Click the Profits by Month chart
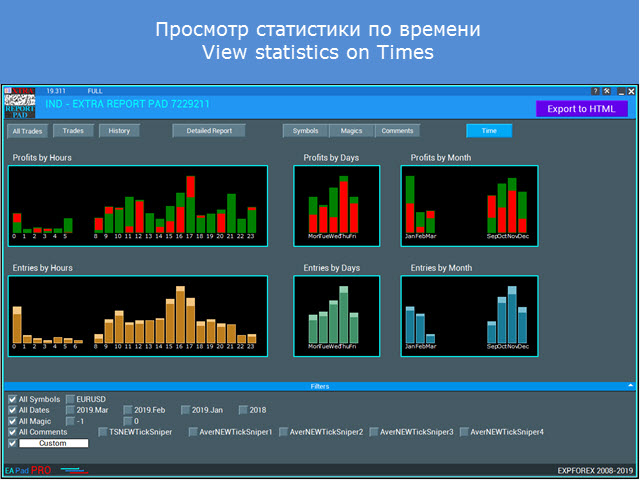This screenshot has width=640, height=480. [469, 206]
